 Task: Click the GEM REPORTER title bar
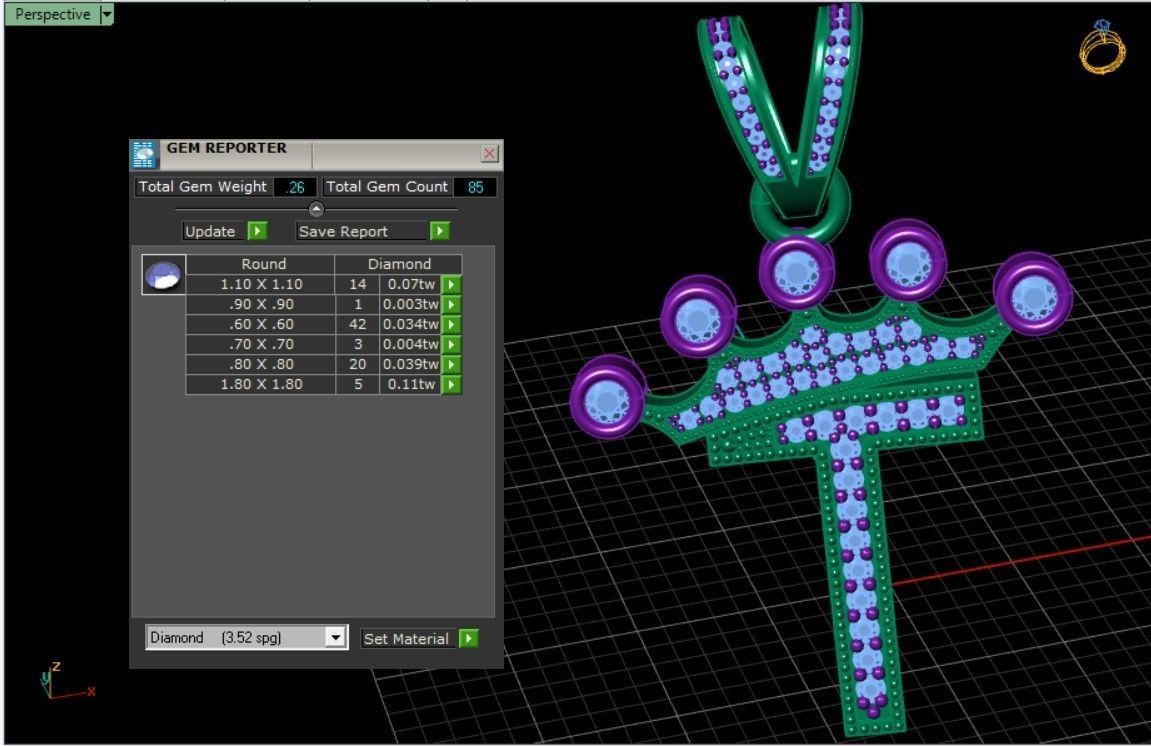coord(316,153)
